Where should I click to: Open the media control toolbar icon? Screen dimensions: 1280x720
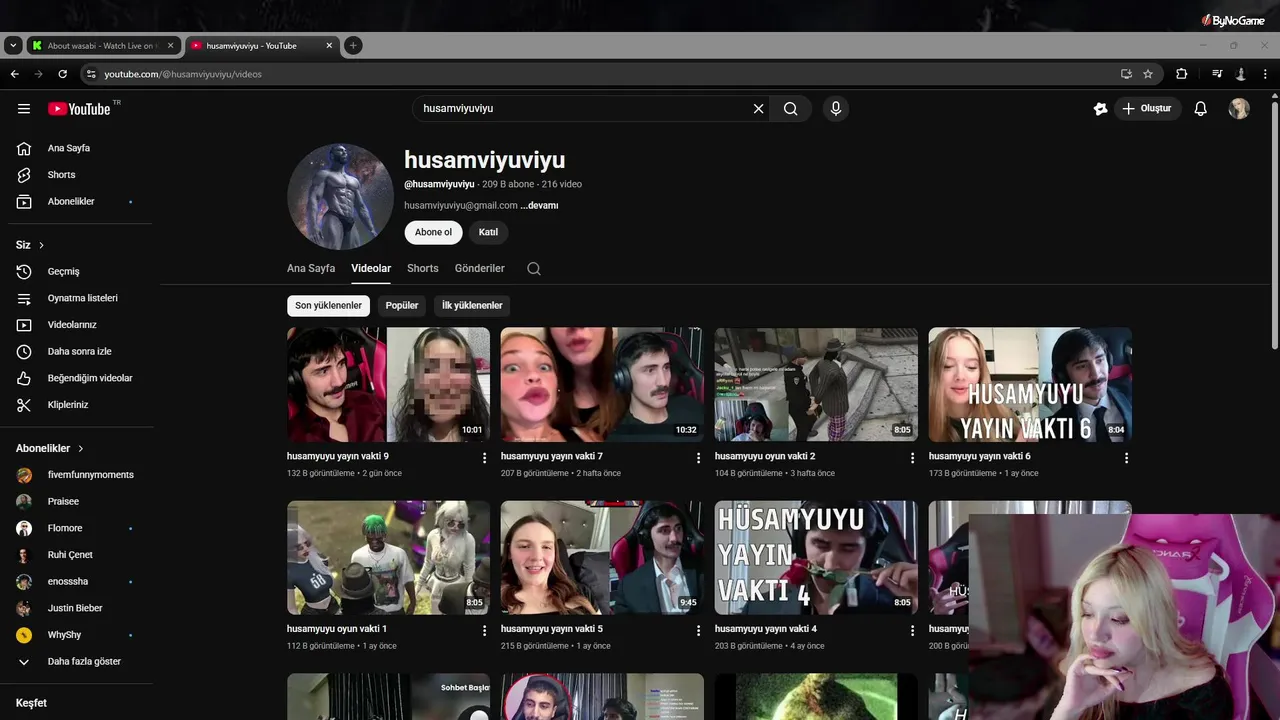tap(1217, 74)
